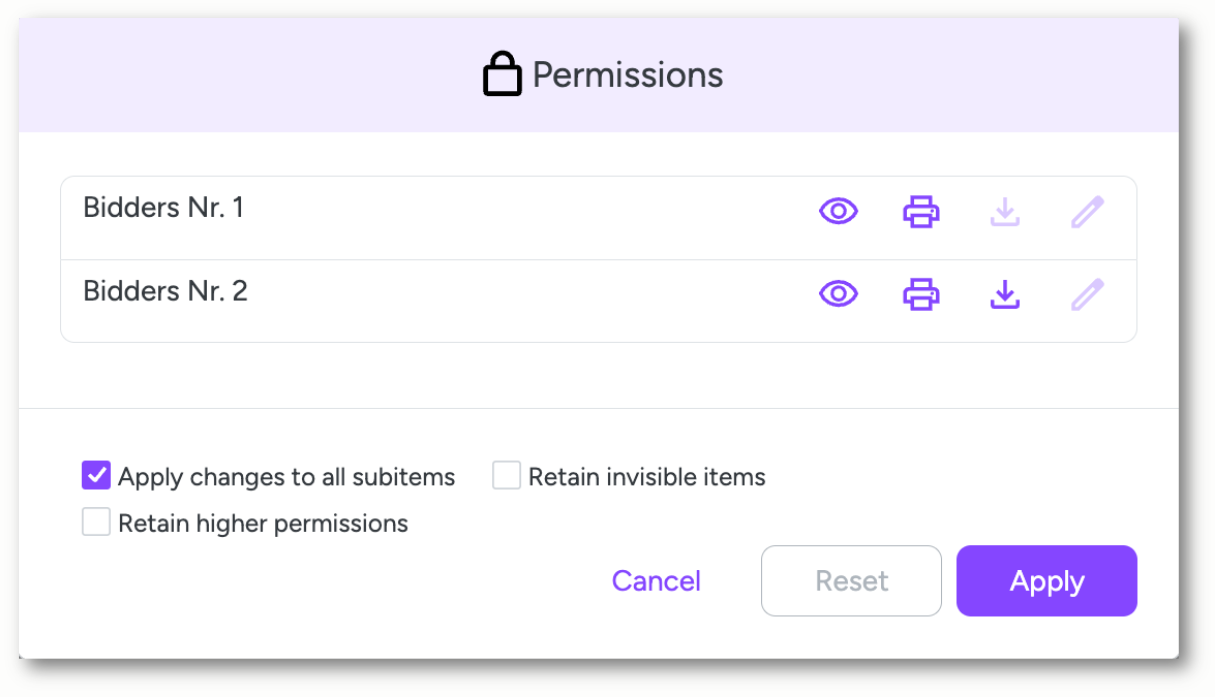Toggle print permission for Bidders Nr. 1

(921, 212)
